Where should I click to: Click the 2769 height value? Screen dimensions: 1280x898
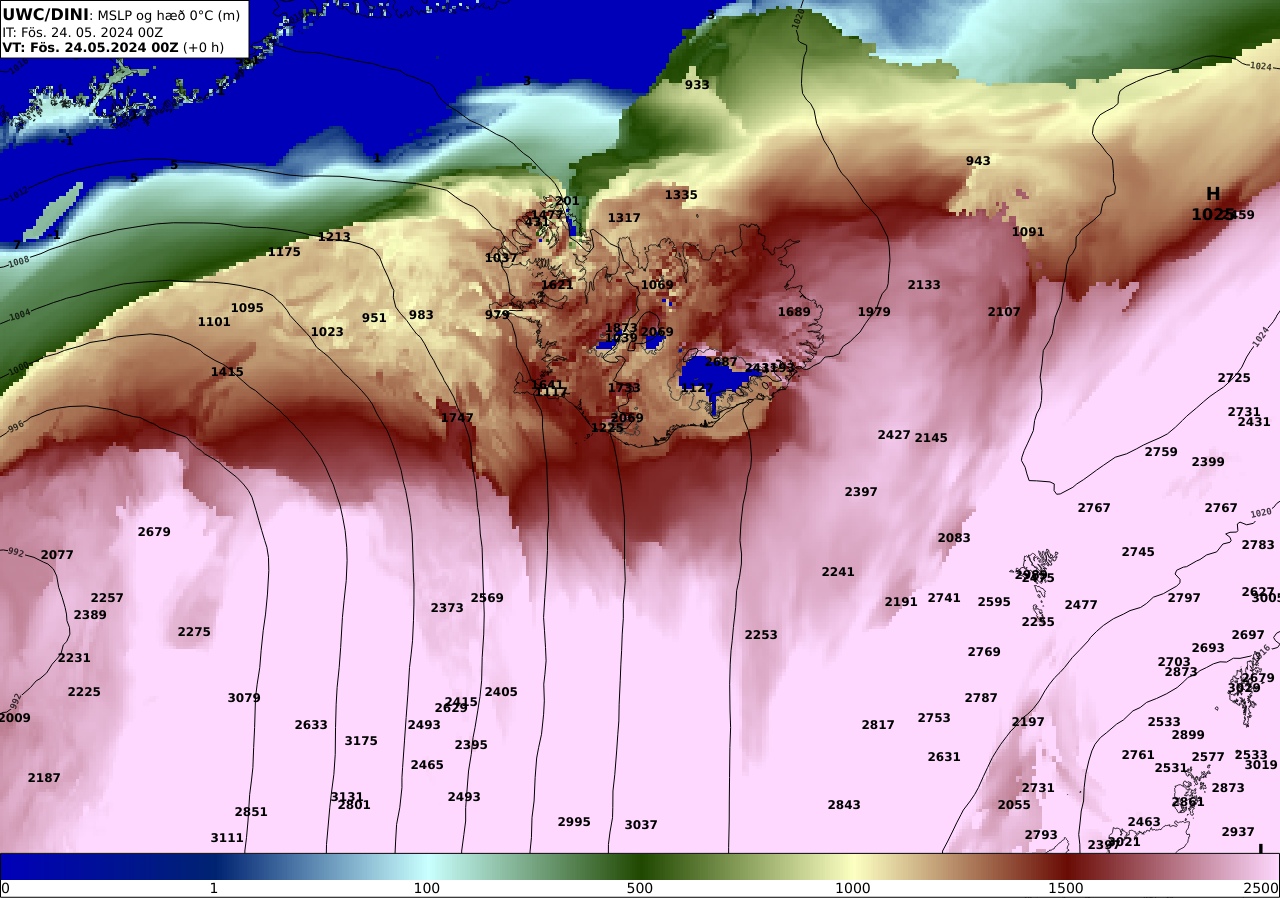click(984, 652)
